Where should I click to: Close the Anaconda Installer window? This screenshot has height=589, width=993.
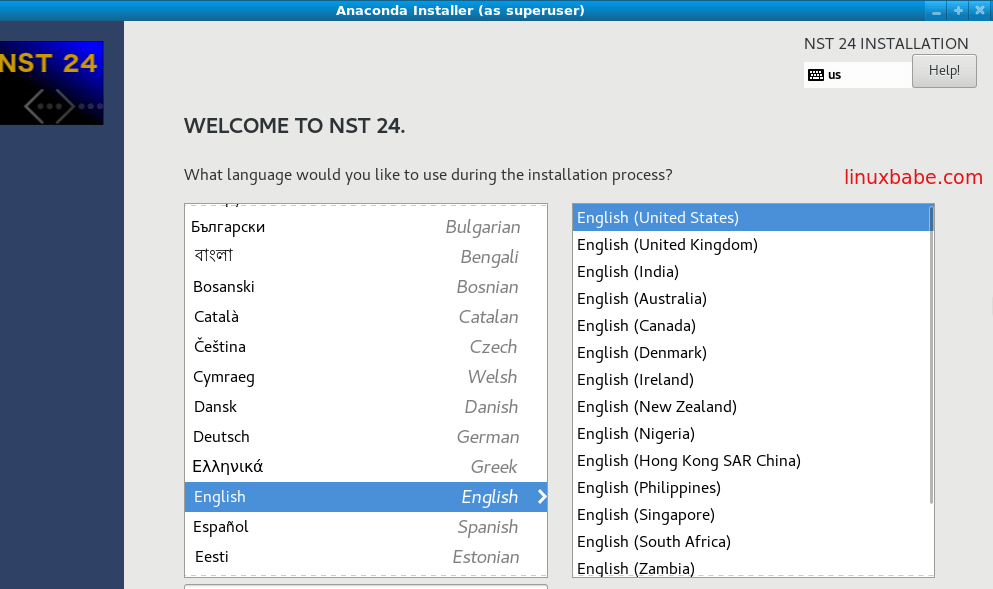pyautogui.click(x=979, y=10)
